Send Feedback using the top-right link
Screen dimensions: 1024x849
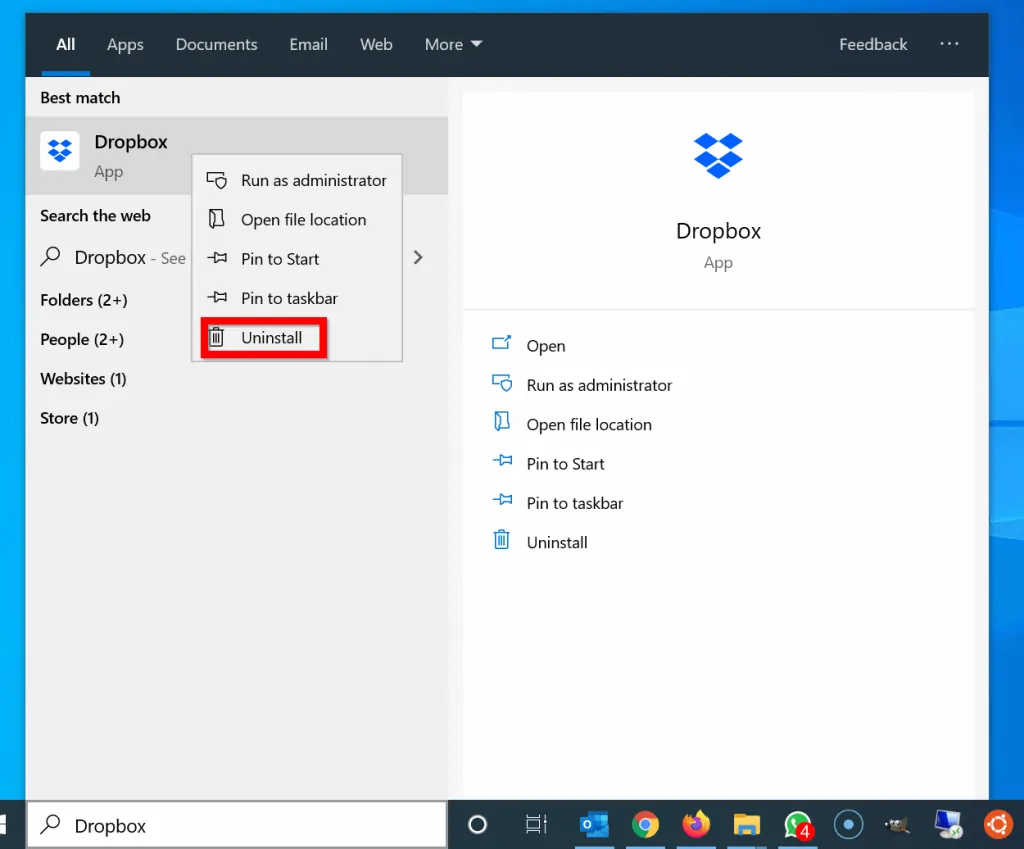(x=872, y=44)
